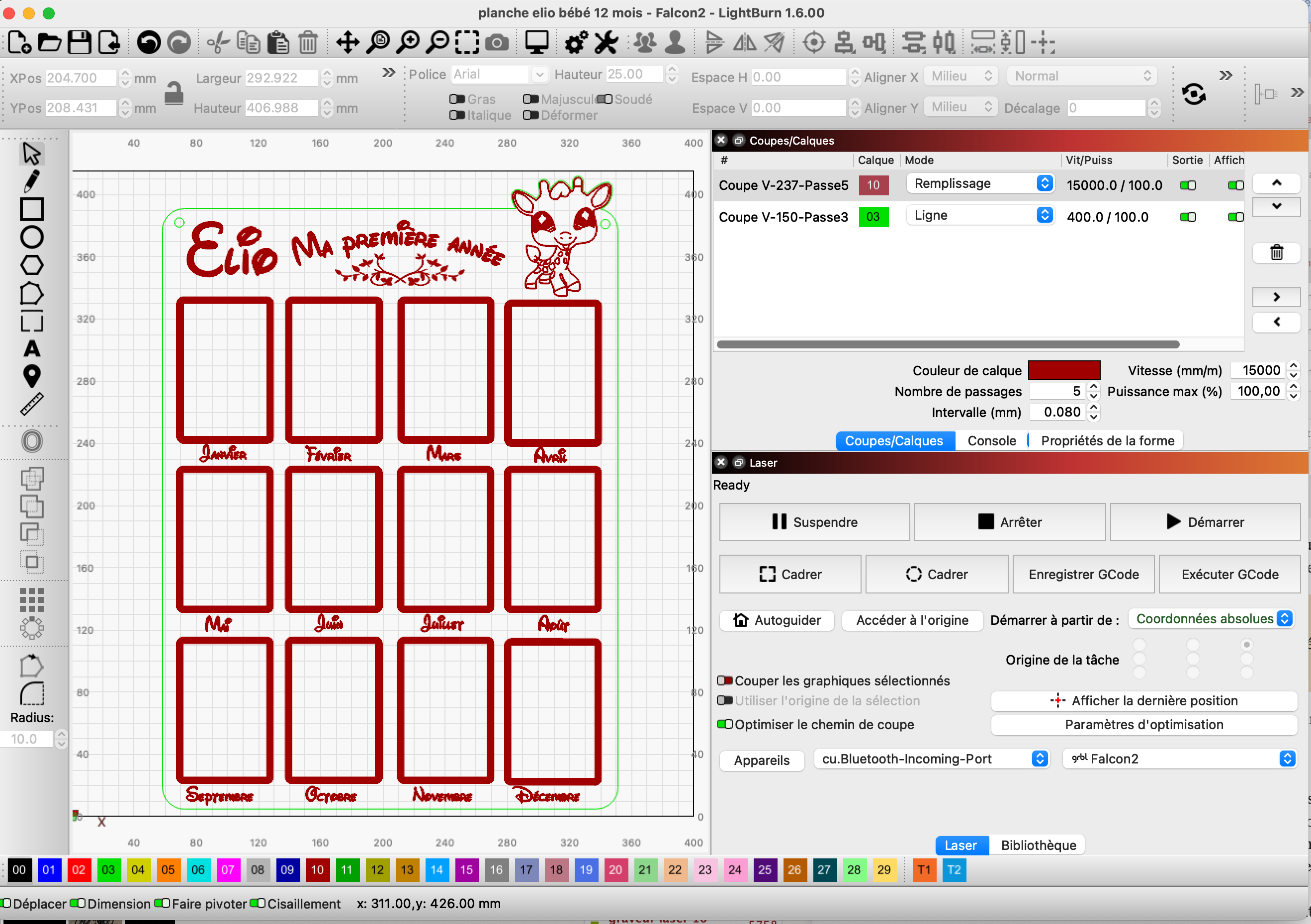This screenshot has height=924, width=1311.
Task: Click the Enregistrer GCode button
Action: [1083, 574]
